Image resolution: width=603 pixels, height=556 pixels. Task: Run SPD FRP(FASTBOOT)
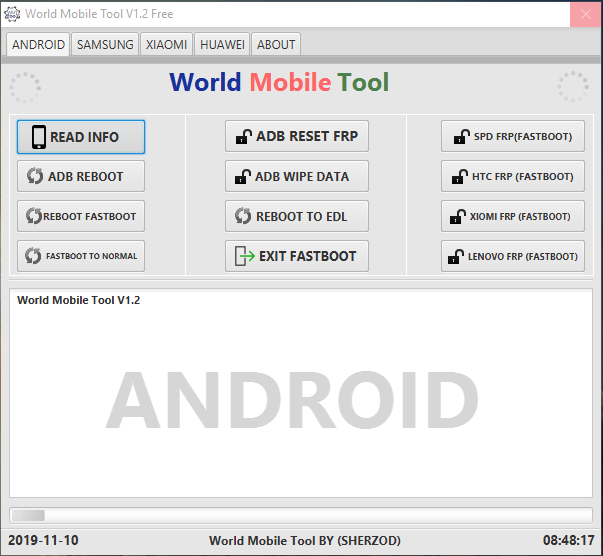(x=513, y=136)
